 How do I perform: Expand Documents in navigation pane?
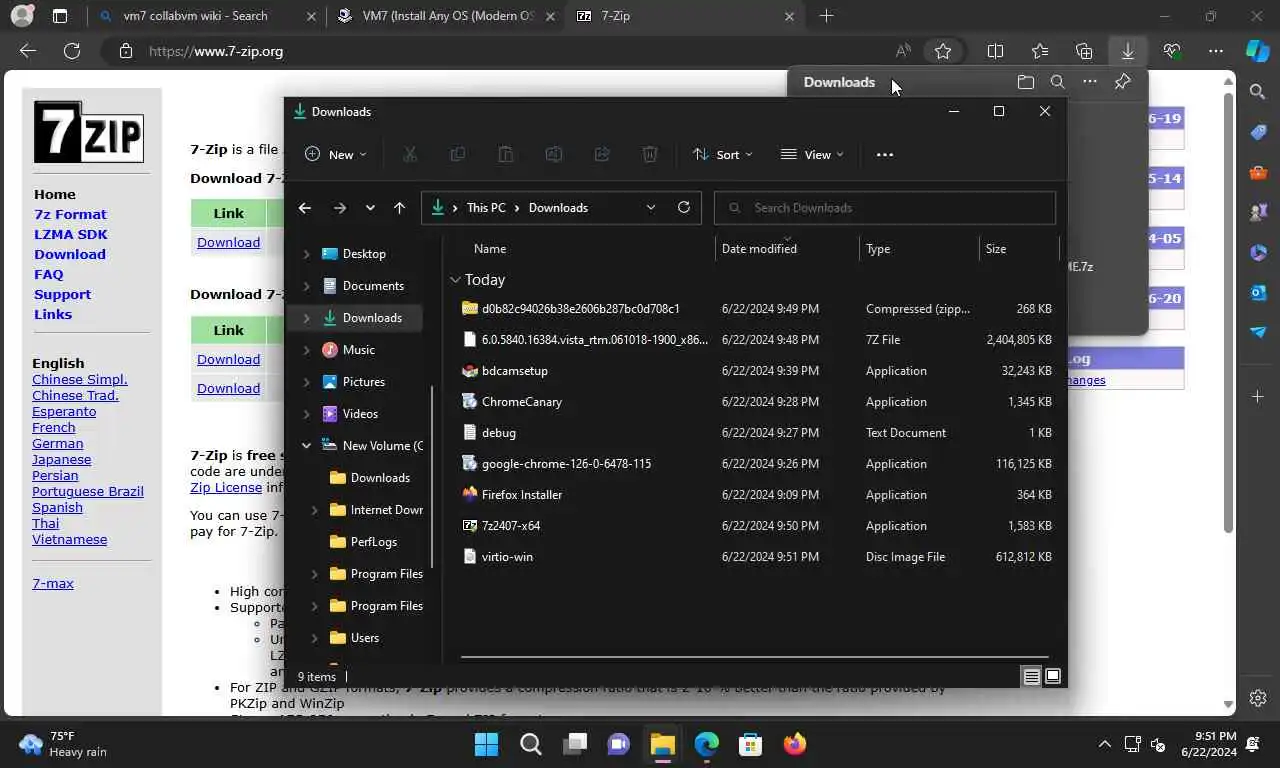point(307,286)
